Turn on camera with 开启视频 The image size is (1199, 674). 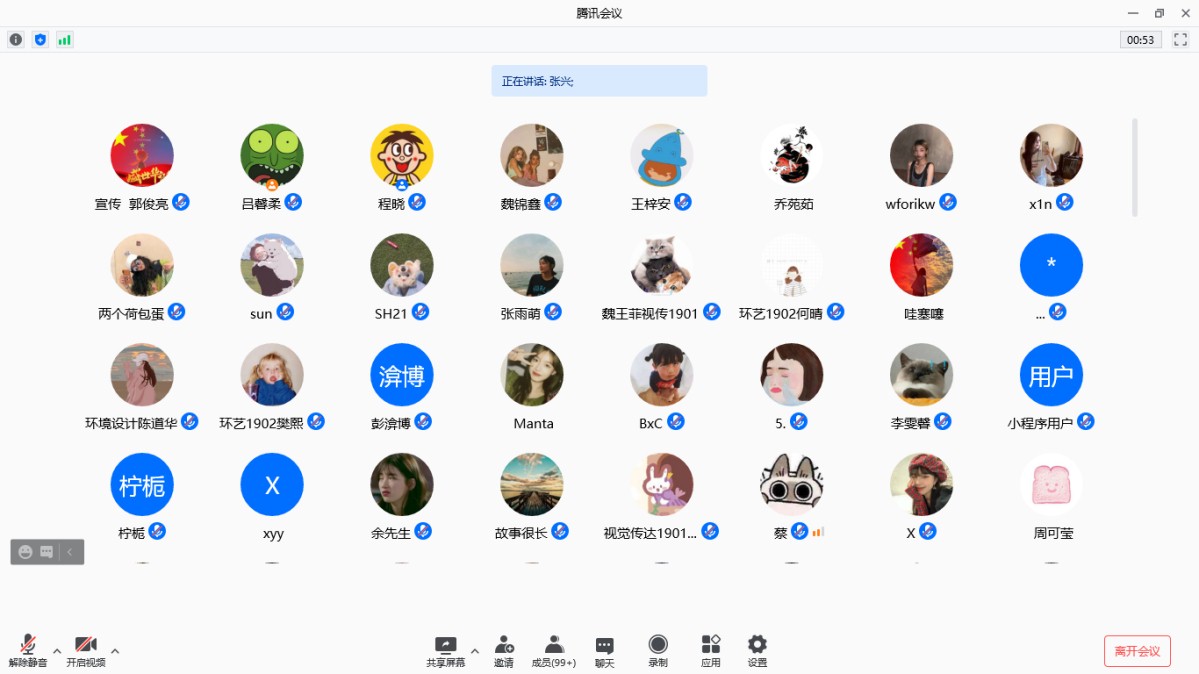86,651
